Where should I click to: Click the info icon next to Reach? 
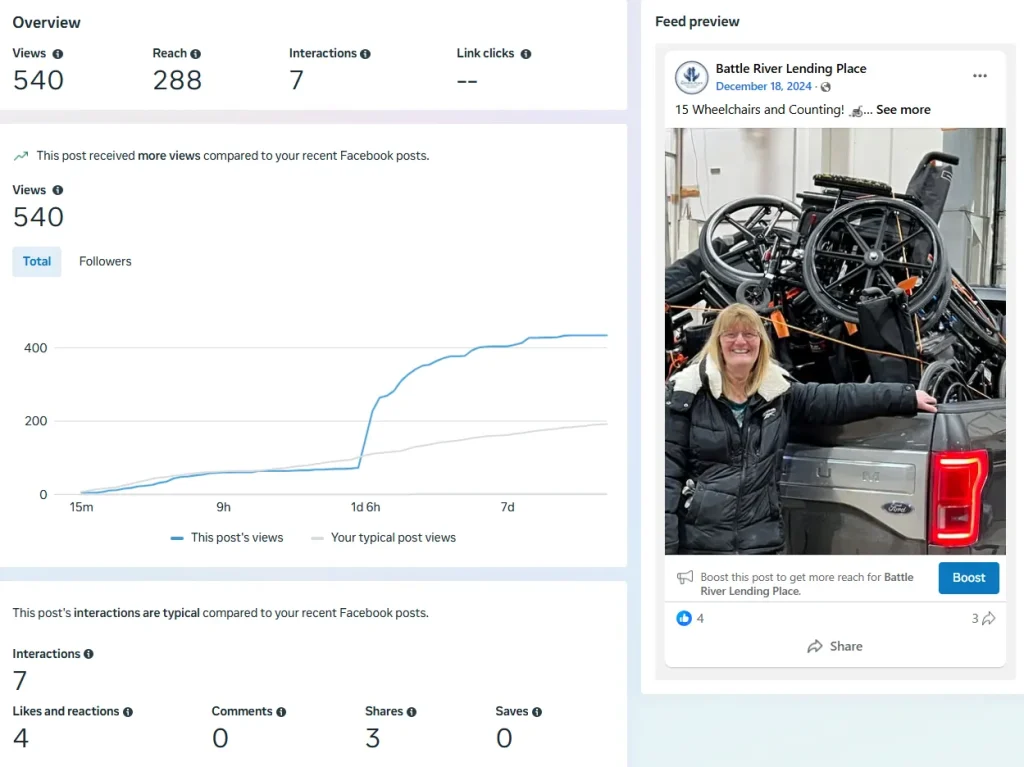(x=196, y=54)
